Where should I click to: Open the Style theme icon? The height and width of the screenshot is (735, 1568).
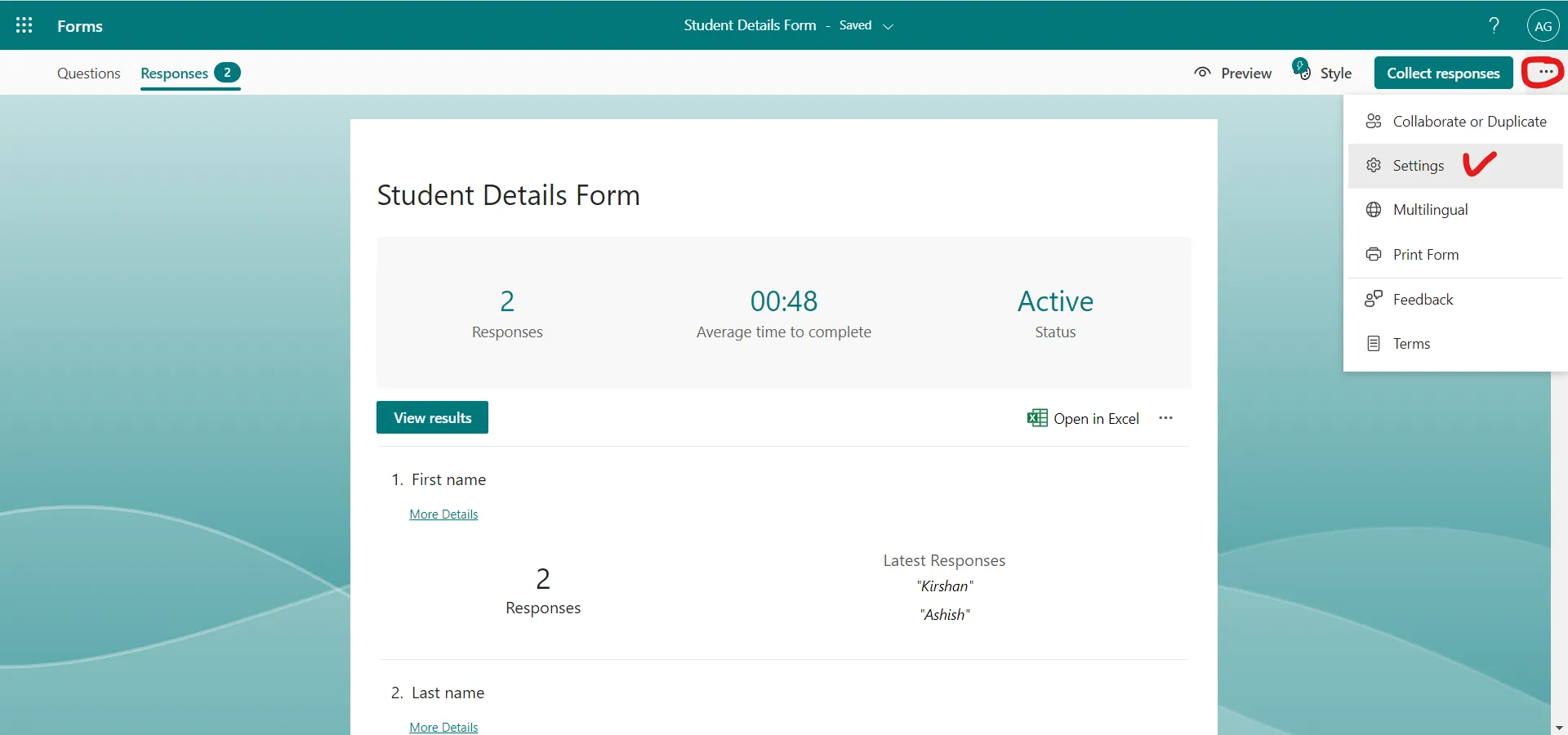pyautogui.click(x=1300, y=69)
